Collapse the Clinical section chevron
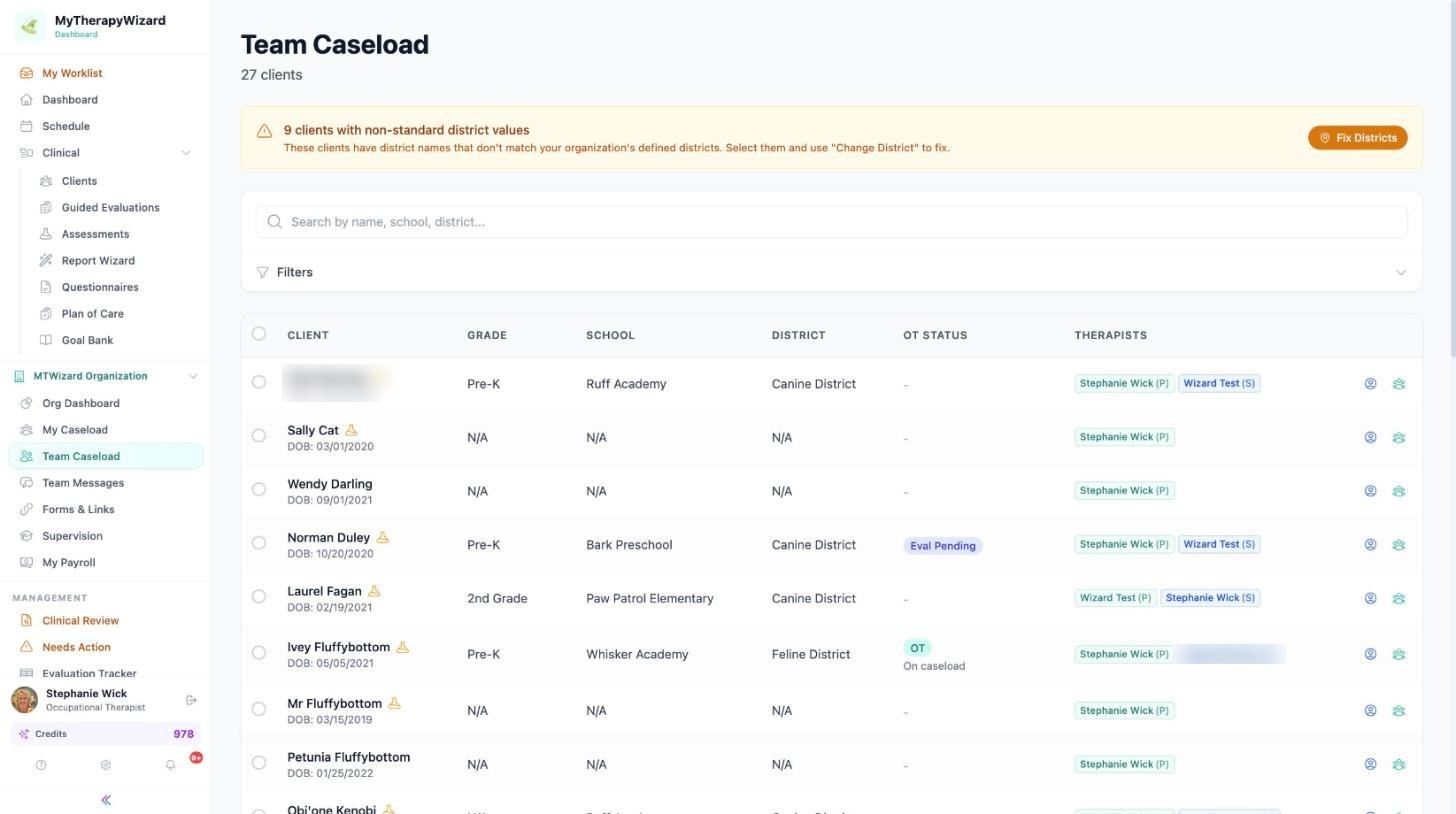Image resolution: width=1456 pixels, height=814 pixels. tap(185, 153)
